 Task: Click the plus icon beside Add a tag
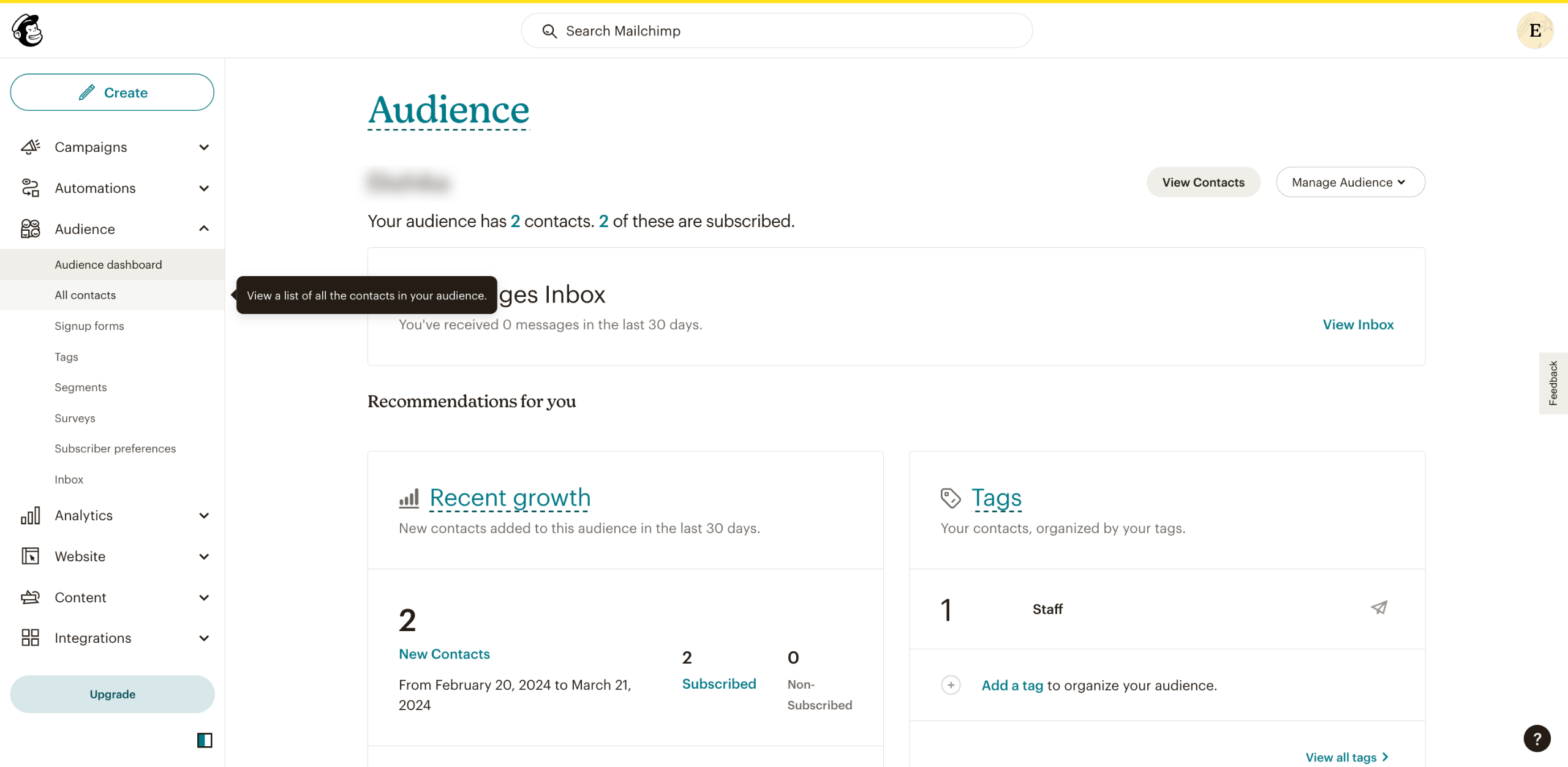(951, 685)
